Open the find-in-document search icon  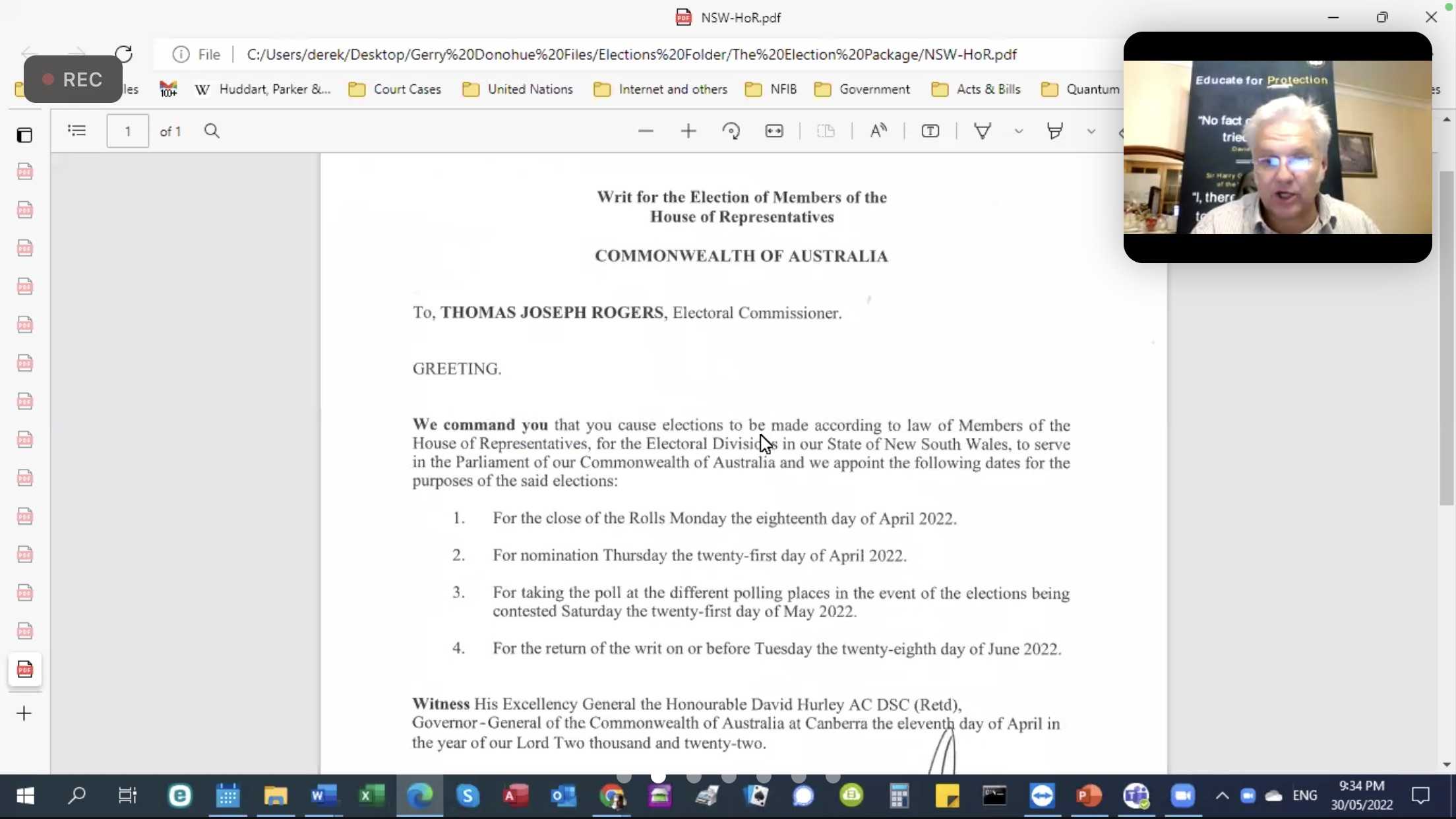tap(212, 131)
